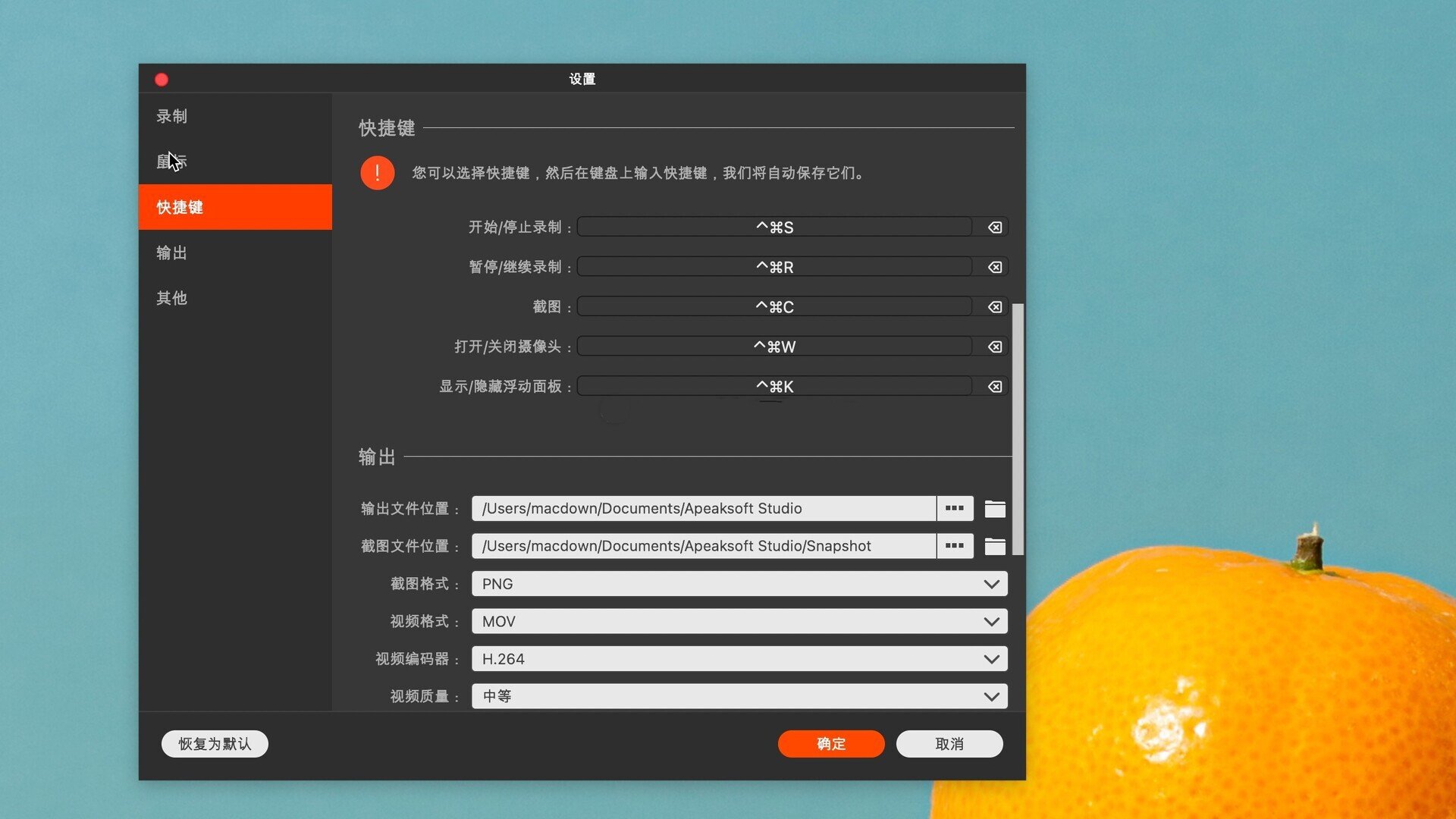Image resolution: width=1456 pixels, height=819 pixels.
Task: Select the 快捷键 sidebar tab
Action: [x=235, y=207]
